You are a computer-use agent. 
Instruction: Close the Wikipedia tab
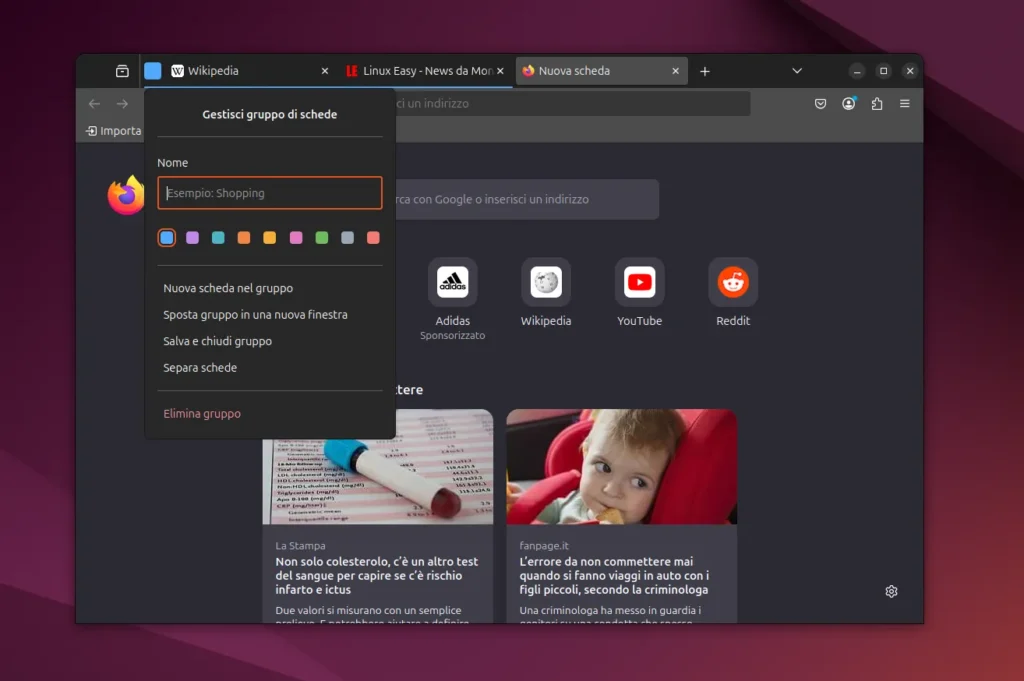coord(325,71)
